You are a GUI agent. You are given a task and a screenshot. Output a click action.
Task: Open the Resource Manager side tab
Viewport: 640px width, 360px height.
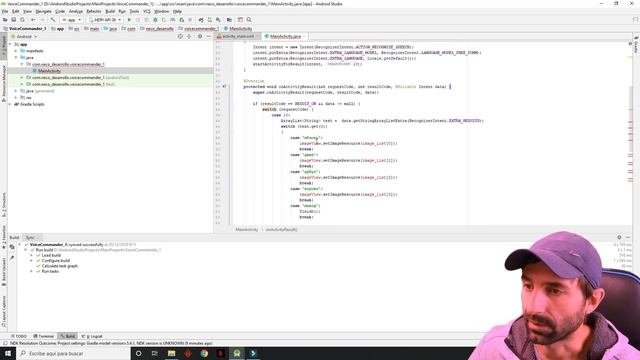(x=4, y=83)
